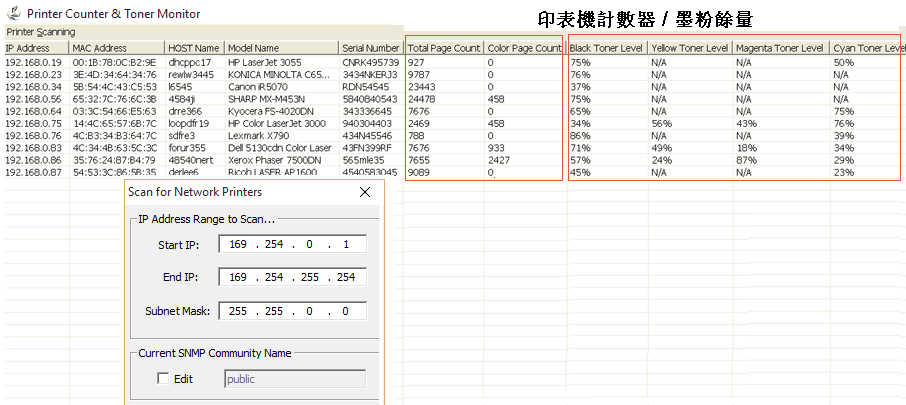Click serial number CNRK495739
The height and width of the screenshot is (405, 906).
click(370, 62)
